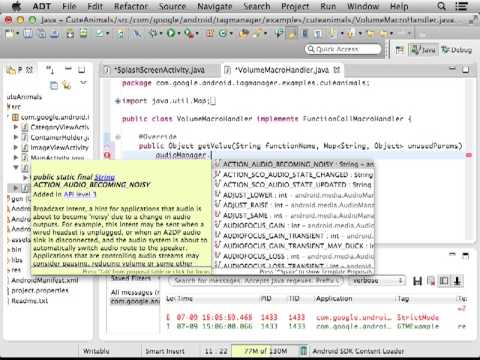
Task: Click the API level 1 link
Action: (x=80, y=194)
